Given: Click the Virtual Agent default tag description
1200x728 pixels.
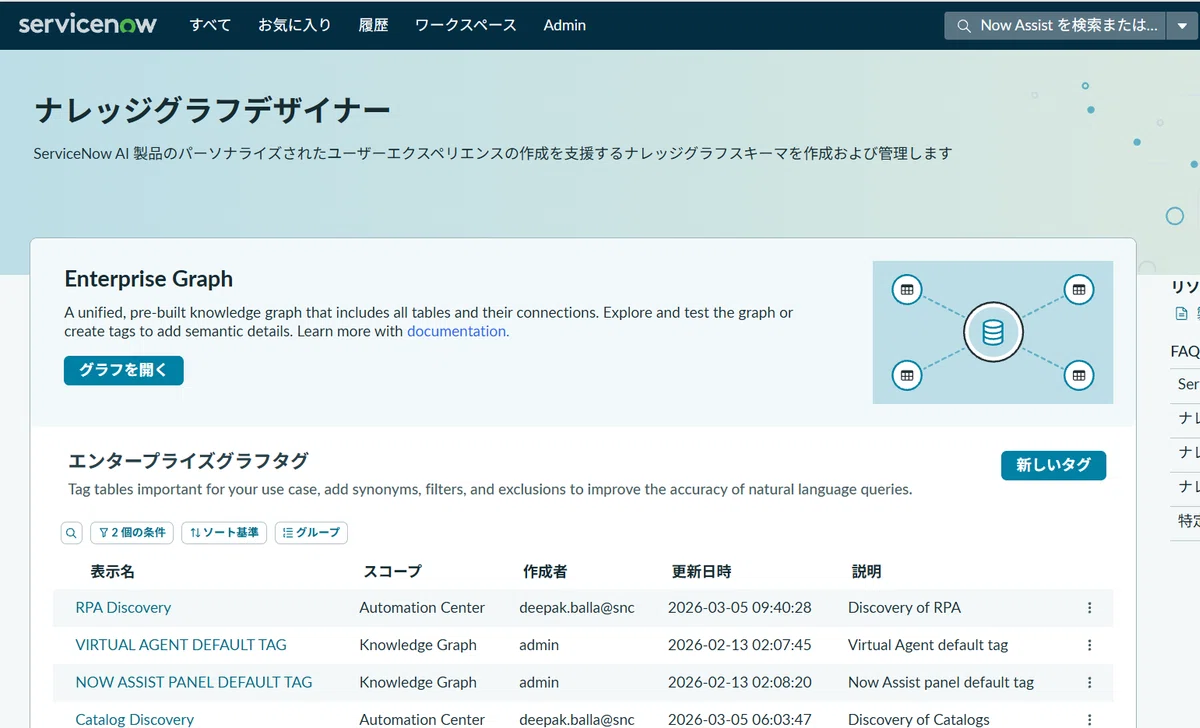Looking at the screenshot, I should point(928,645).
